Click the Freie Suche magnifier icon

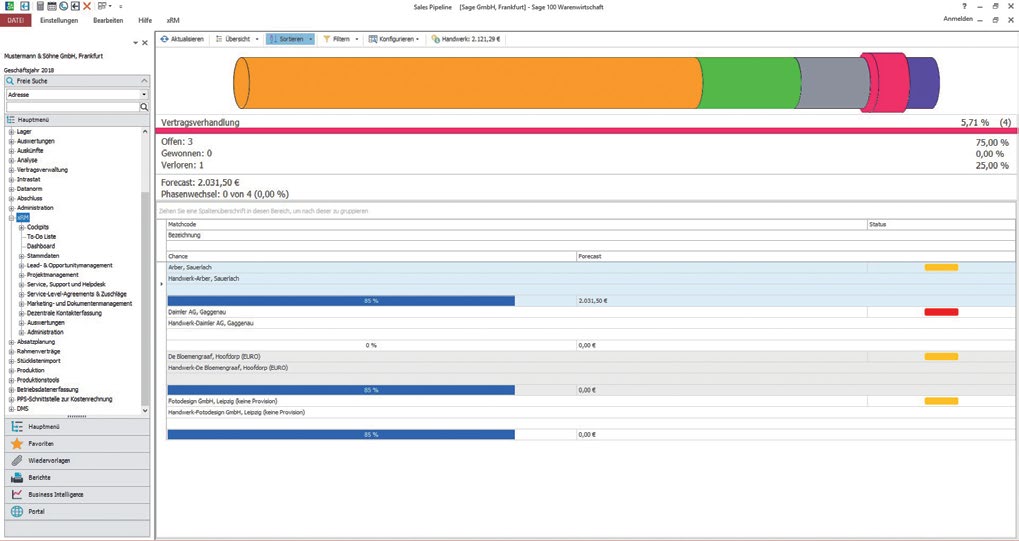[x=10, y=81]
